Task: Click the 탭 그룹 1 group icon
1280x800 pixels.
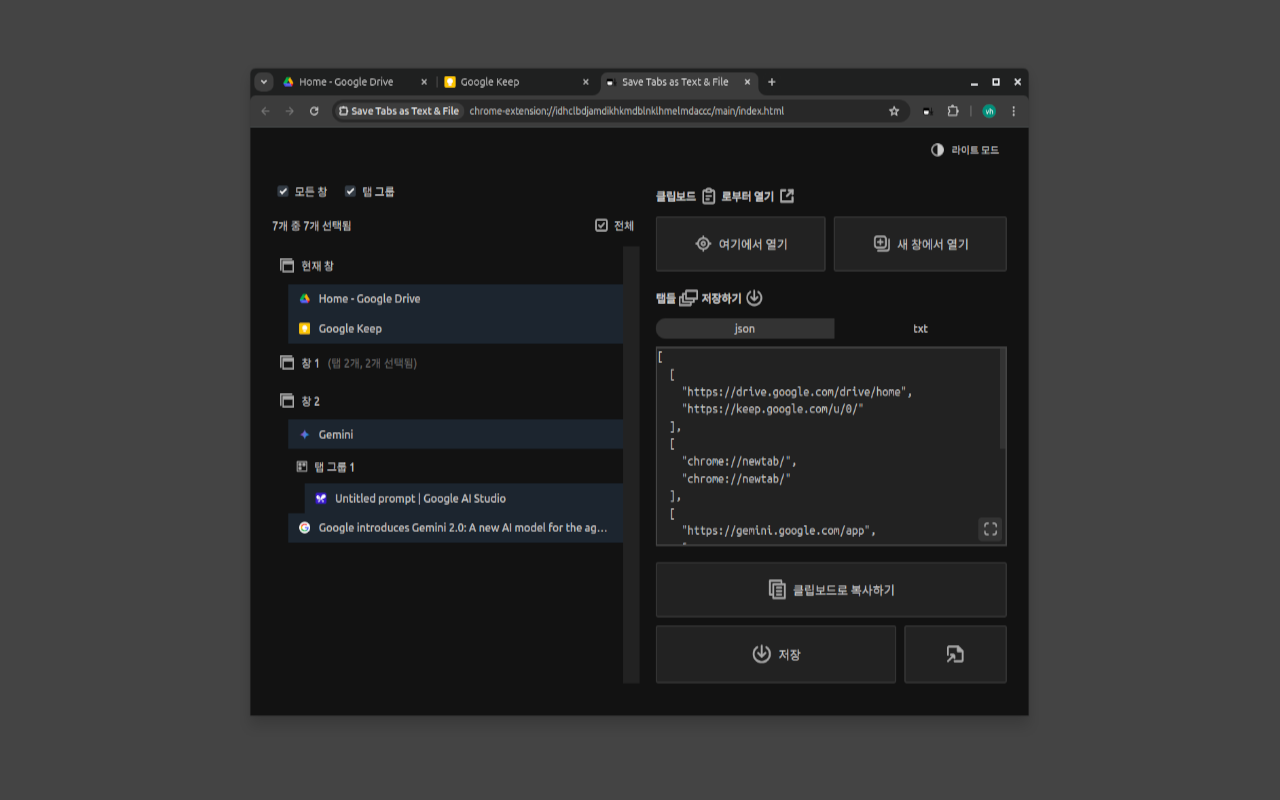Action: coord(301,467)
